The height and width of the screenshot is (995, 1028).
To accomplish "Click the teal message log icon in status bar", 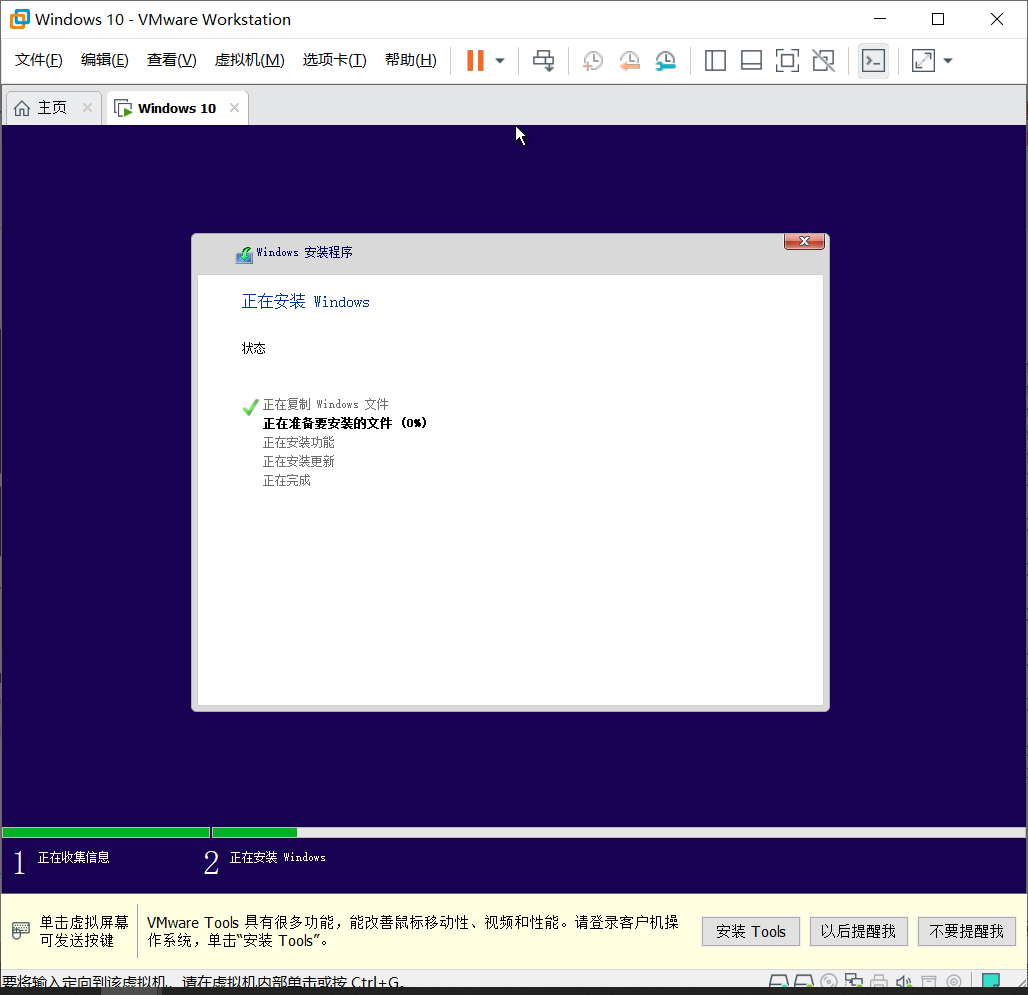I will click(991, 981).
